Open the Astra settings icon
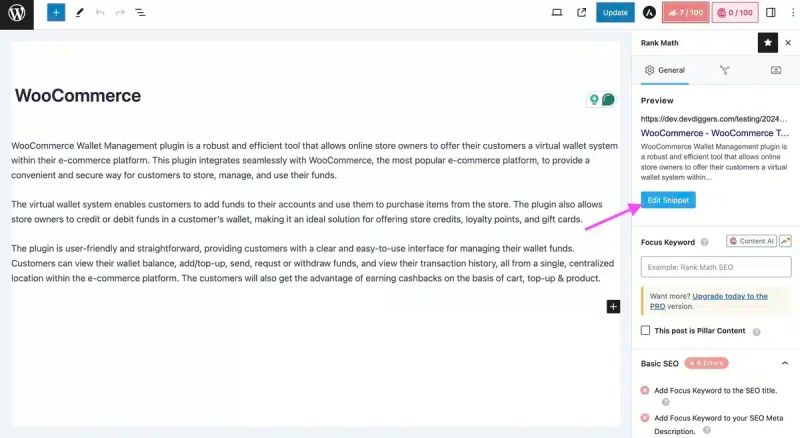 [x=649, y=12]
